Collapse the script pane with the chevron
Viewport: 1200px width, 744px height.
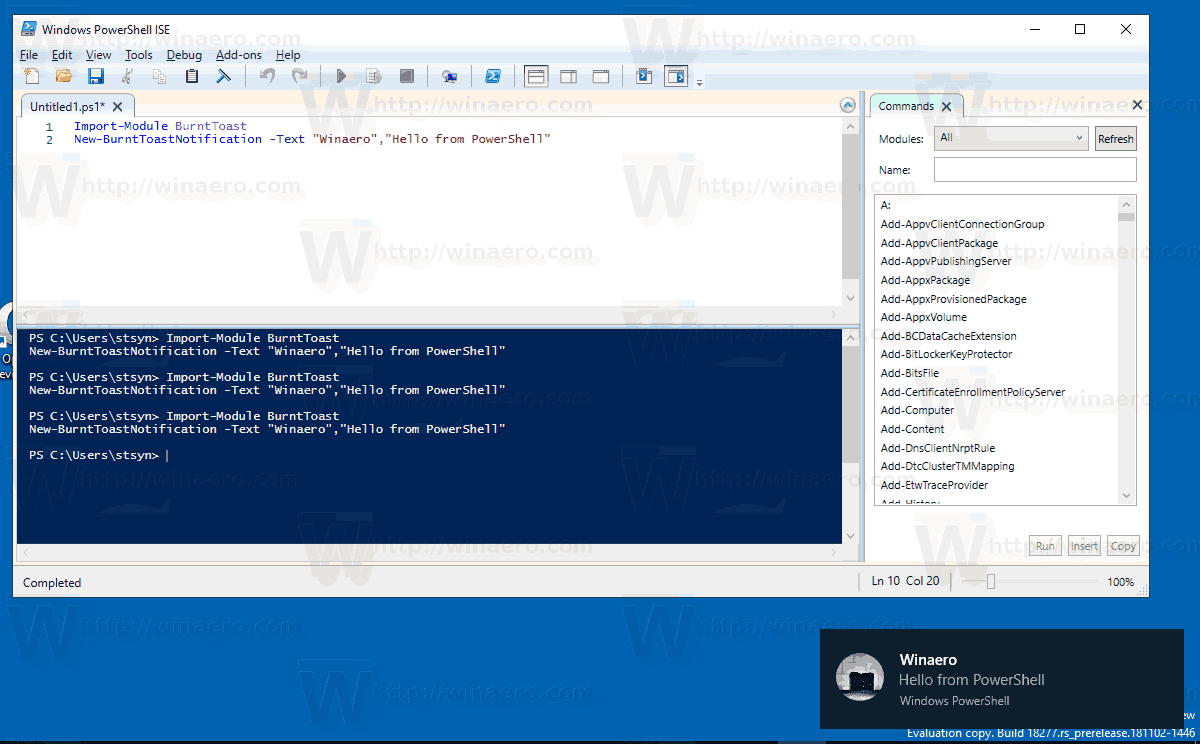click(x=847, y=104)
